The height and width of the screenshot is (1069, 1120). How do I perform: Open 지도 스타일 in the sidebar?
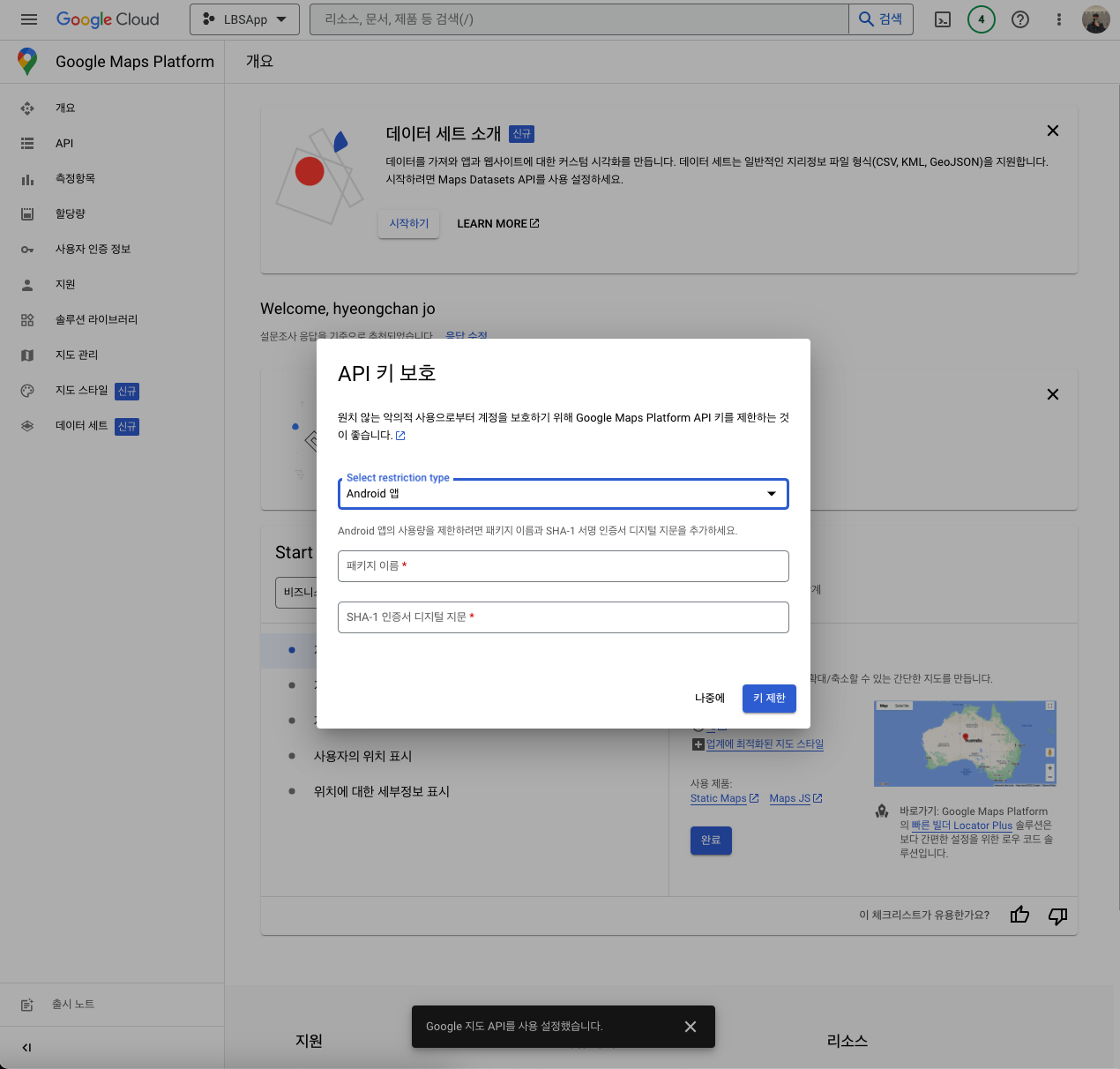click(112, 390)
